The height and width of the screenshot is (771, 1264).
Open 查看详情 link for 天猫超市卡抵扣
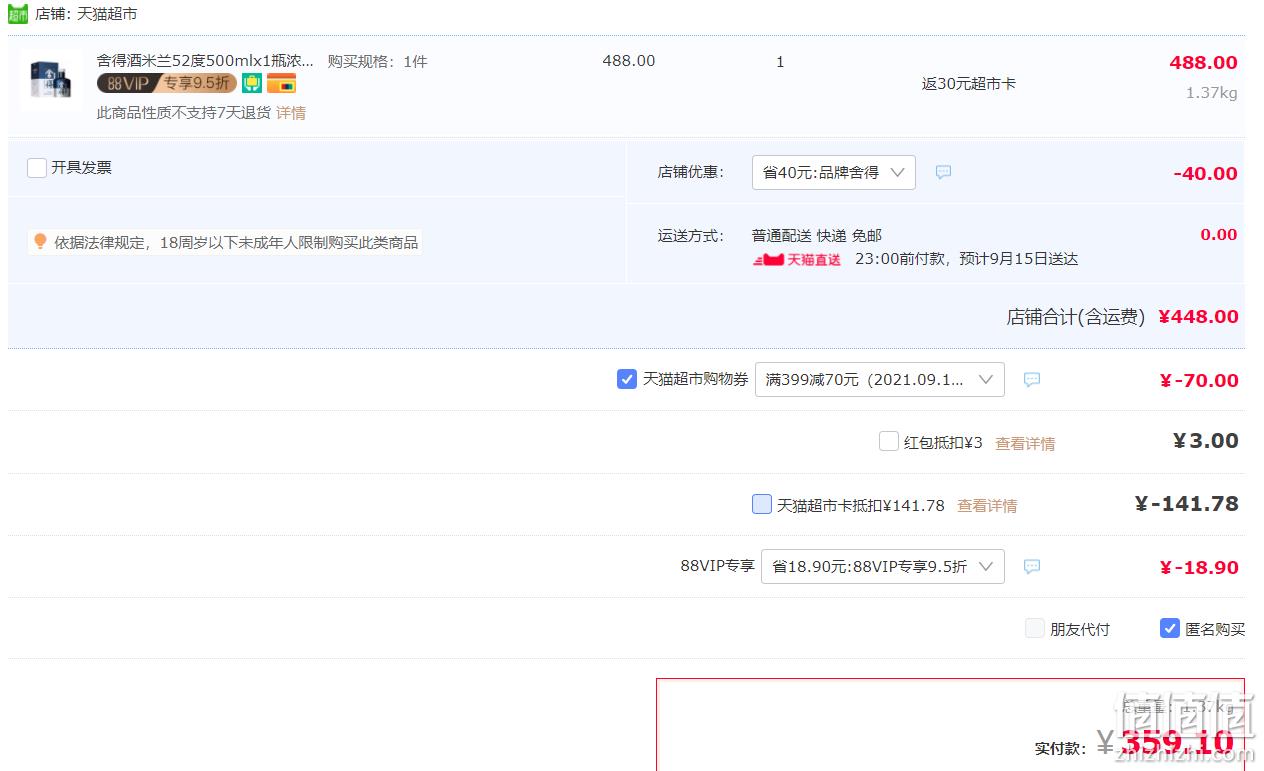987,506
